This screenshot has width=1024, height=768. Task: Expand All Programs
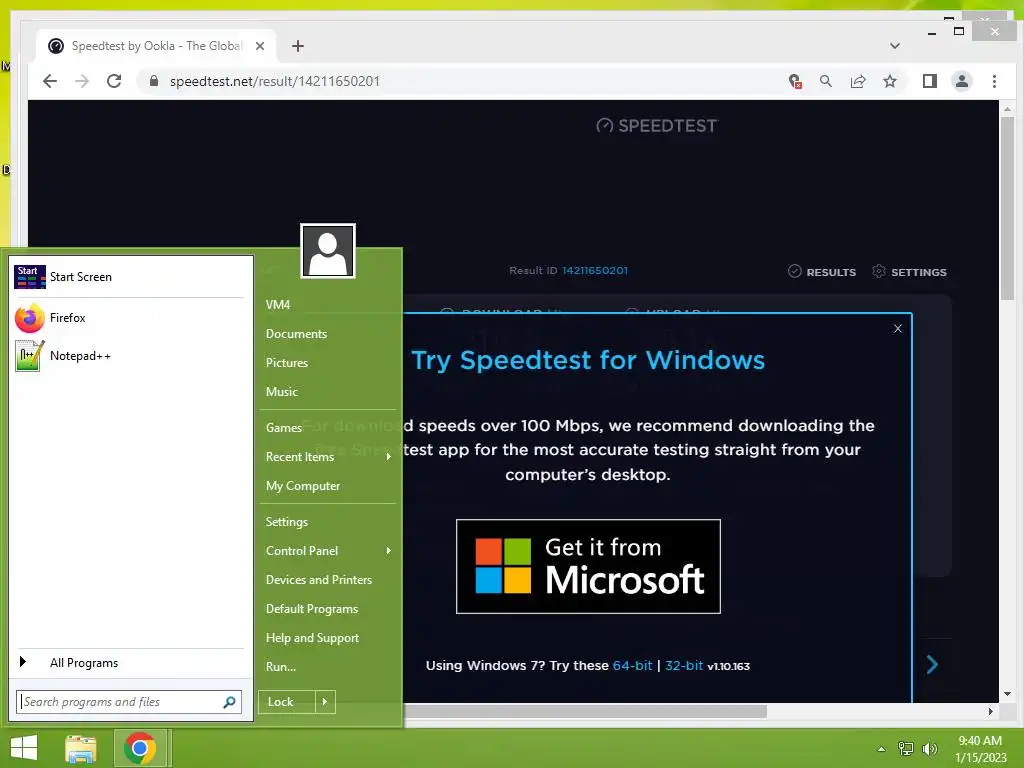(131, 662)
